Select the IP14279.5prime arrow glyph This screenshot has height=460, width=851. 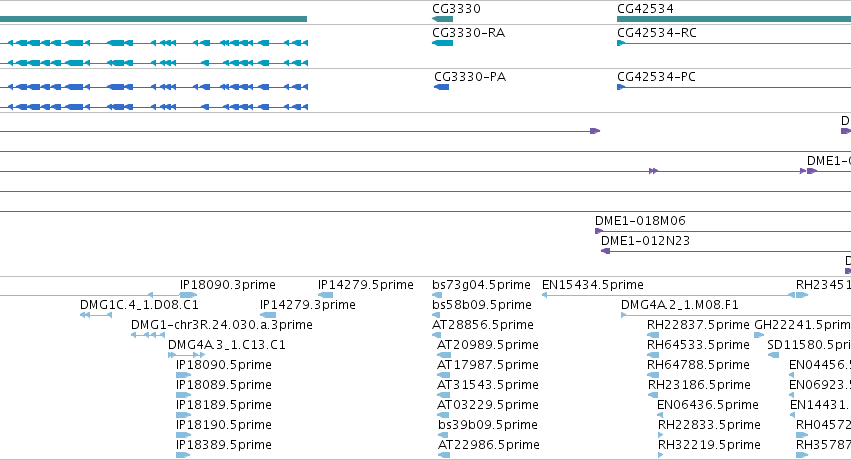pos(326,295)
